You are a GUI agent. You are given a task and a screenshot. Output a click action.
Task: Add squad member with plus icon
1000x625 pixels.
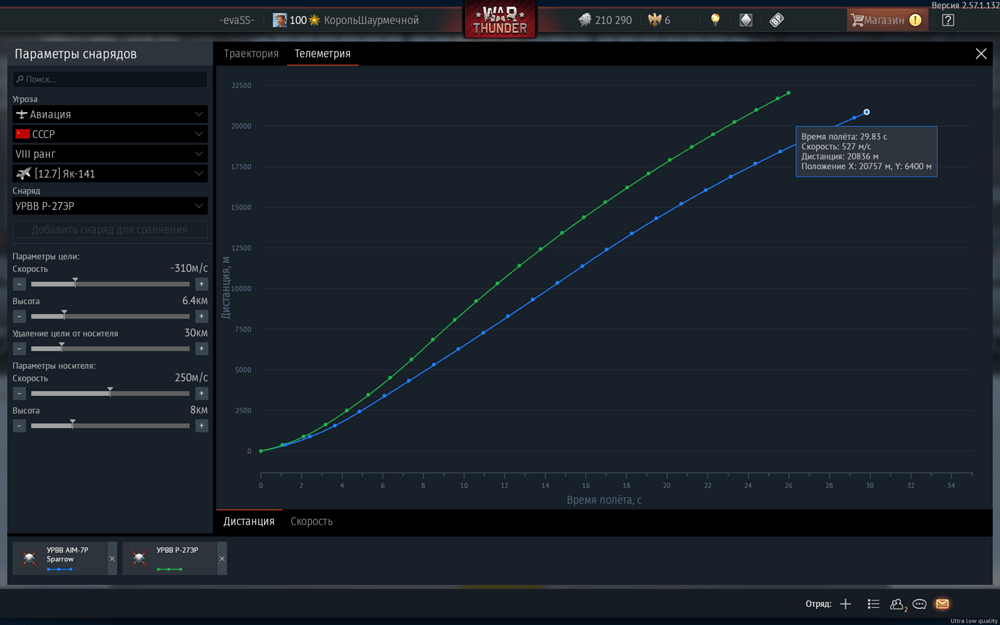(846, 603)
